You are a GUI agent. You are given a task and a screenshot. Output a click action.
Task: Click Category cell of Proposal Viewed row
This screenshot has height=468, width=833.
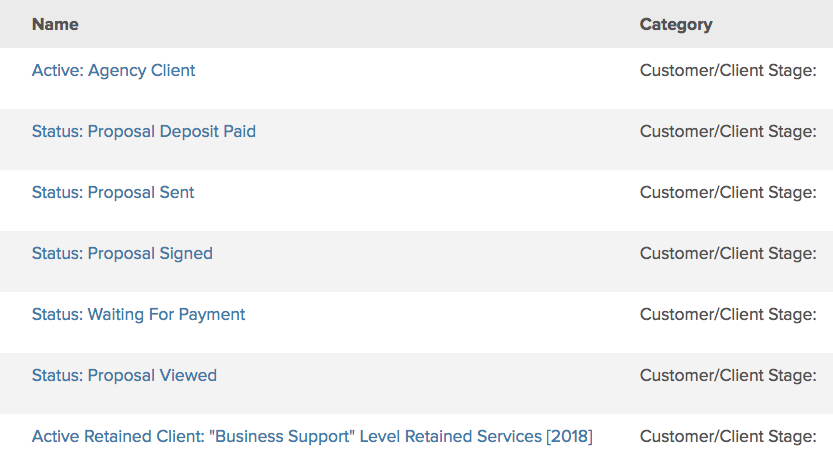728,375
